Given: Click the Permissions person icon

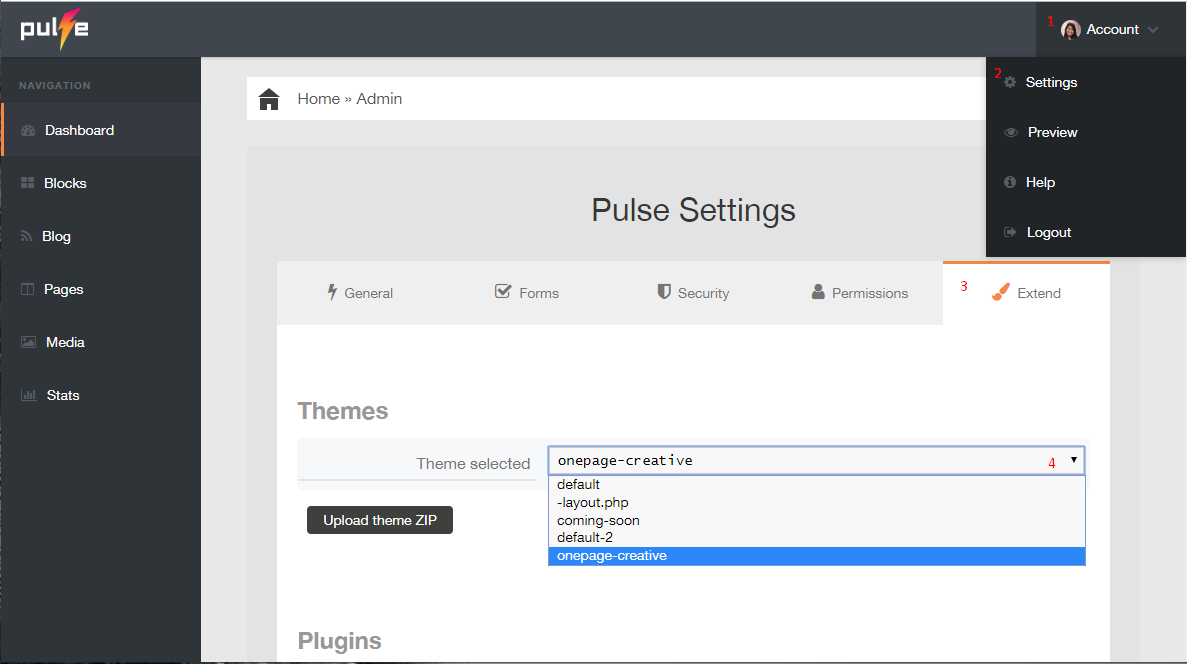Looking at the screenshot, I should point(818,291).
